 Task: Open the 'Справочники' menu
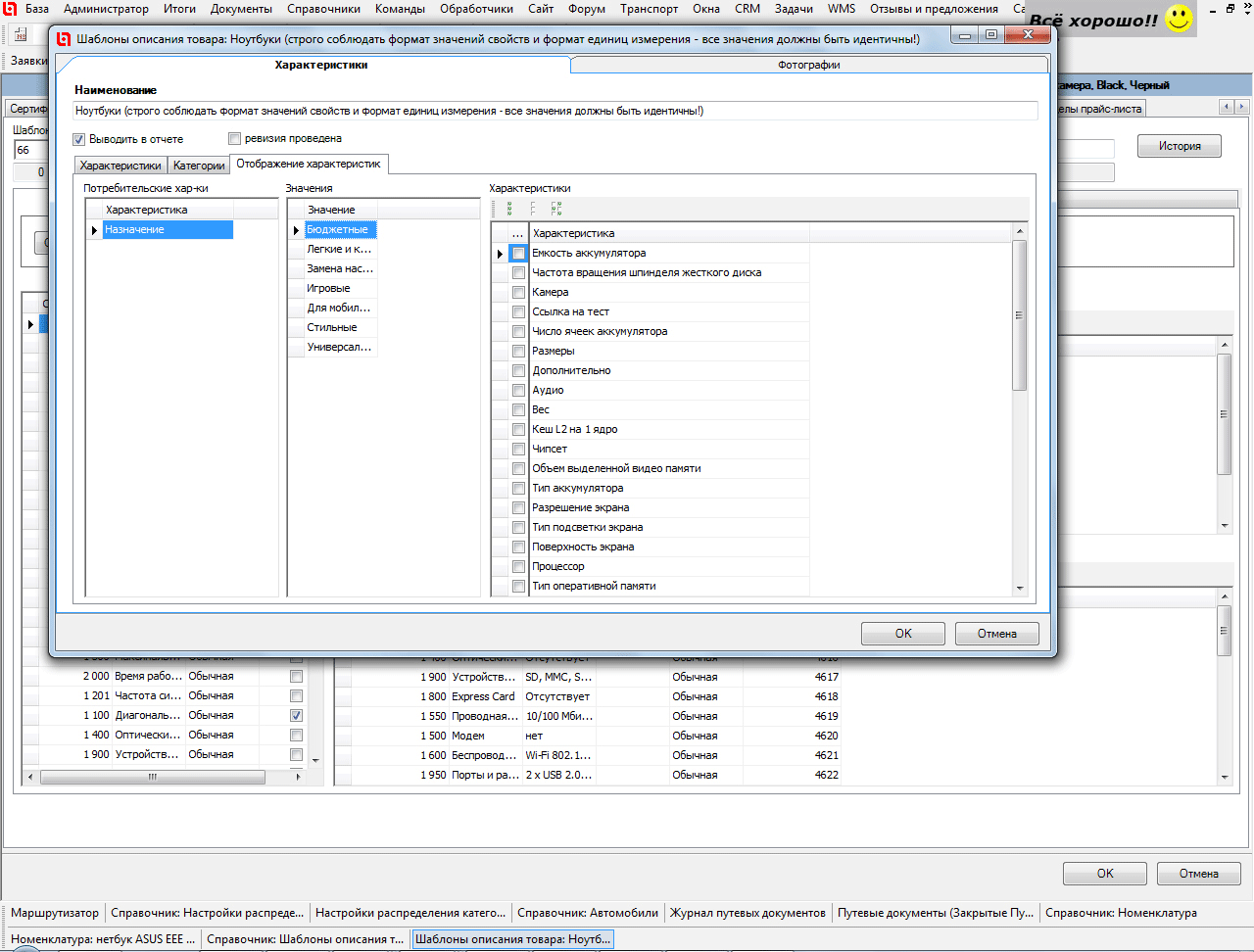click(x=323, y=9)
